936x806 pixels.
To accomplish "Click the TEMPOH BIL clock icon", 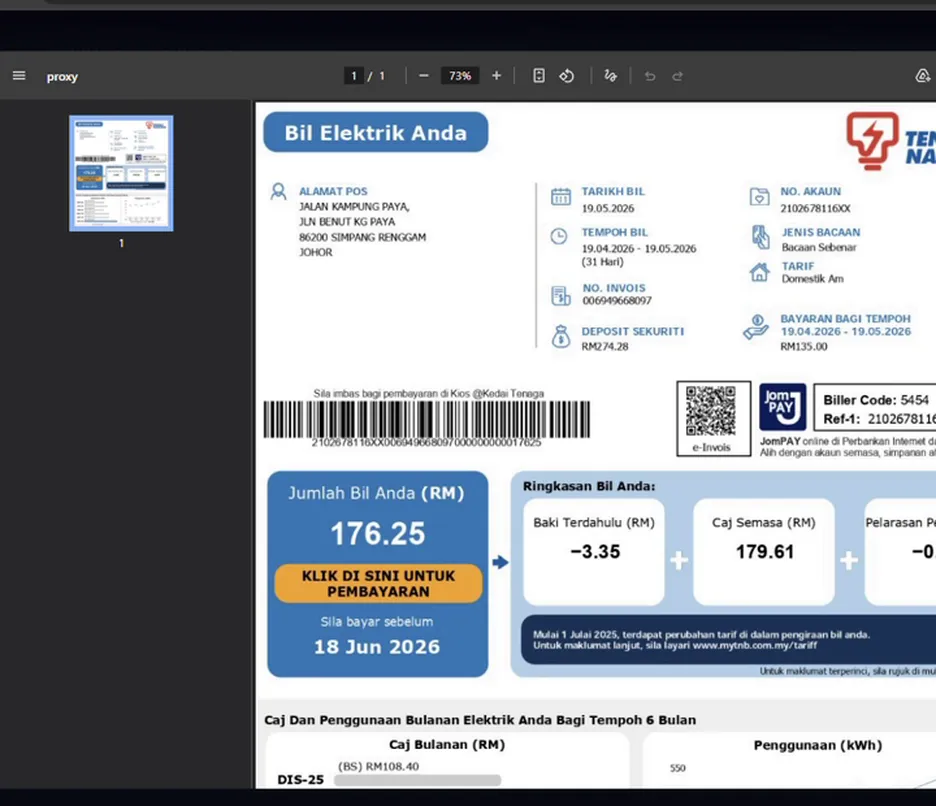I will pyautogui.click(x=559, y=236).
